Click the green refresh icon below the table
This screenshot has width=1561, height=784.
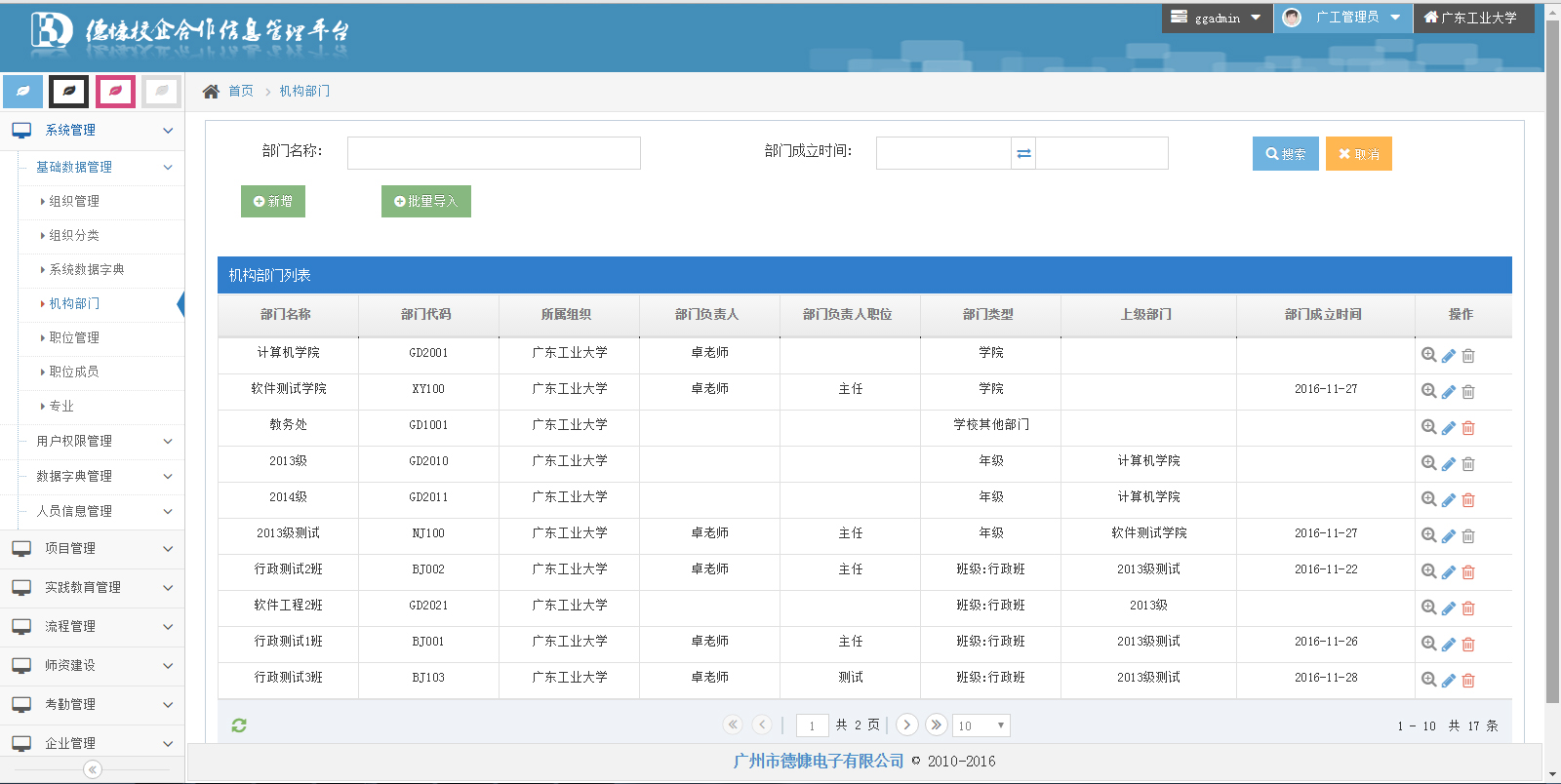coord(239,725)
